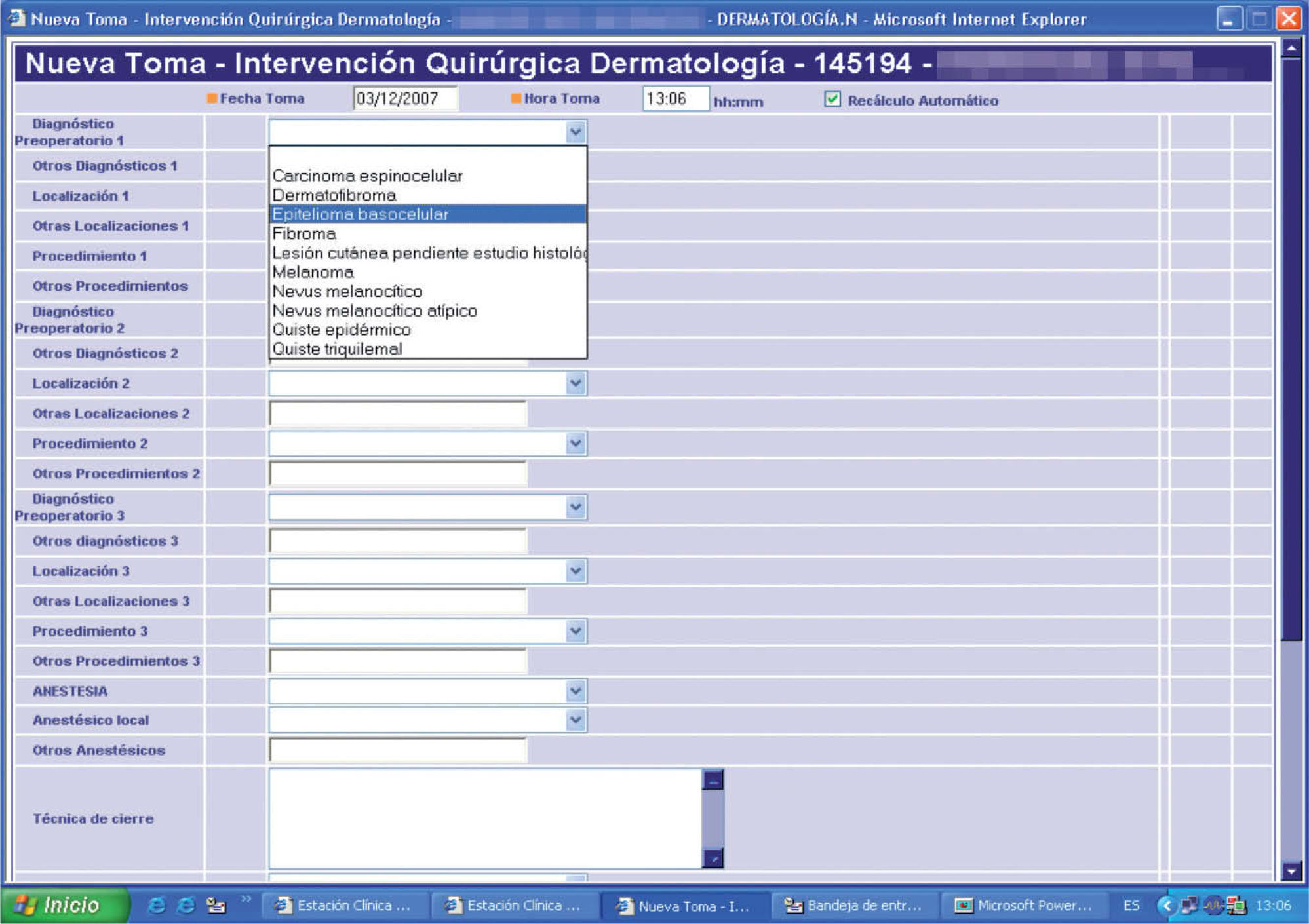Click page scrollbar down arrow
This screenshot has width=1309, height=924.
(x=1291, y=871)
